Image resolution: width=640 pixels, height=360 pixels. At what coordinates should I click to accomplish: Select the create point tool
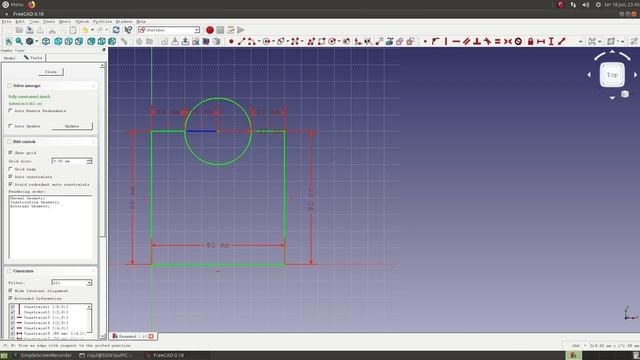231,41
